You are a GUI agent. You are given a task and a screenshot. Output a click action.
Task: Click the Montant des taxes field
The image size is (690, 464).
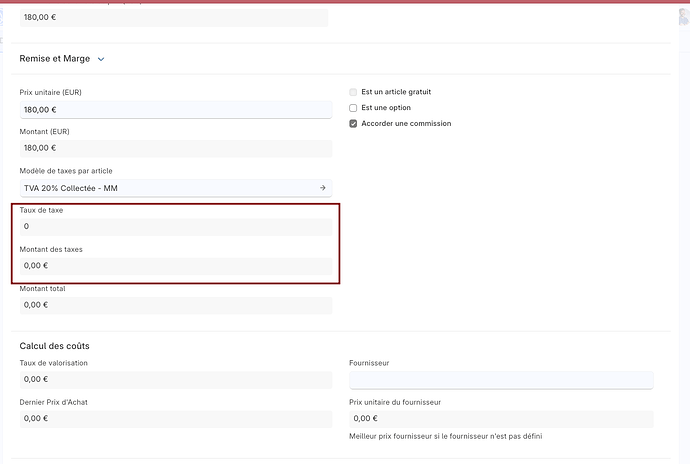click(x=175, y=266)
